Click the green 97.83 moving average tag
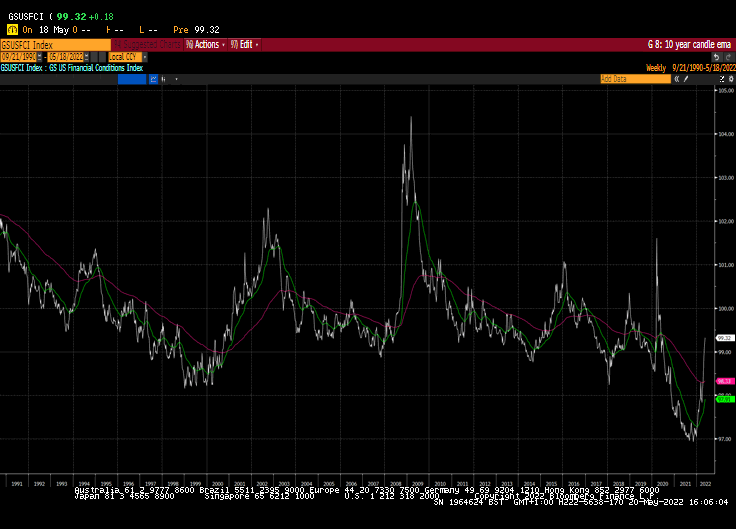Viewport: 736px width, 529px height. (726, 399)
